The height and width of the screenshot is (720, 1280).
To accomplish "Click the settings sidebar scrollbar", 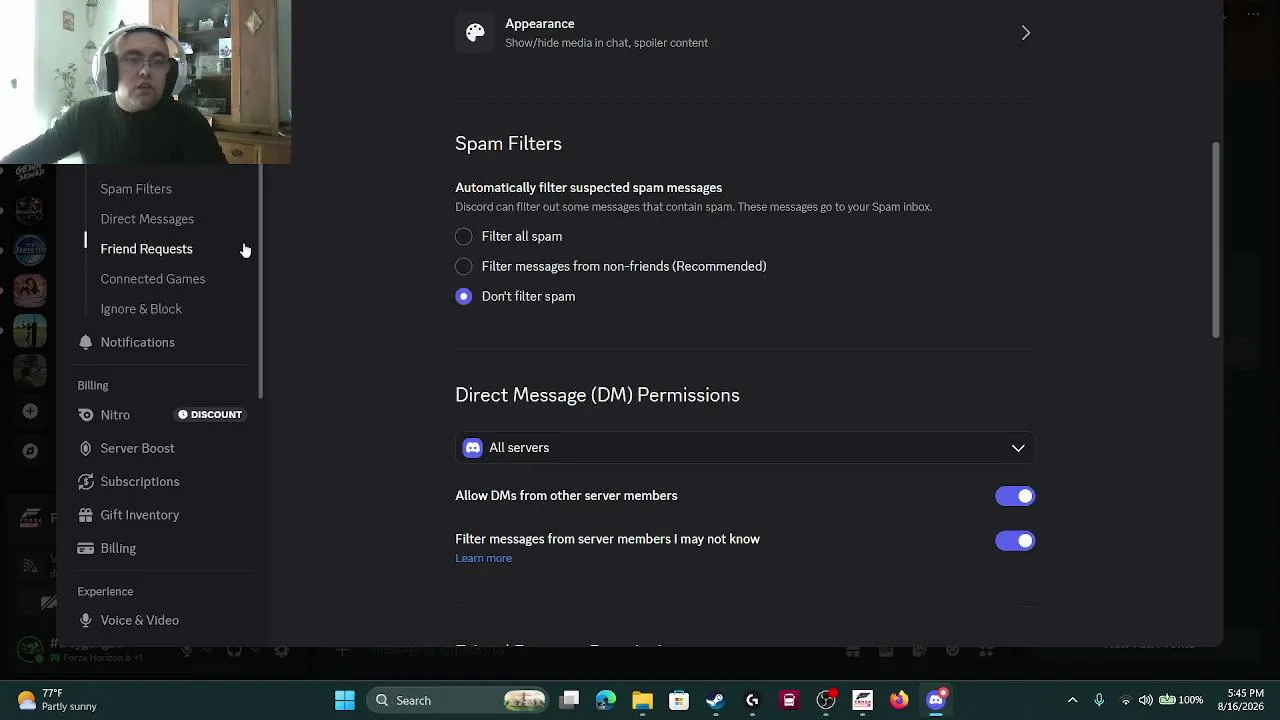I will (x=261, y=283).
